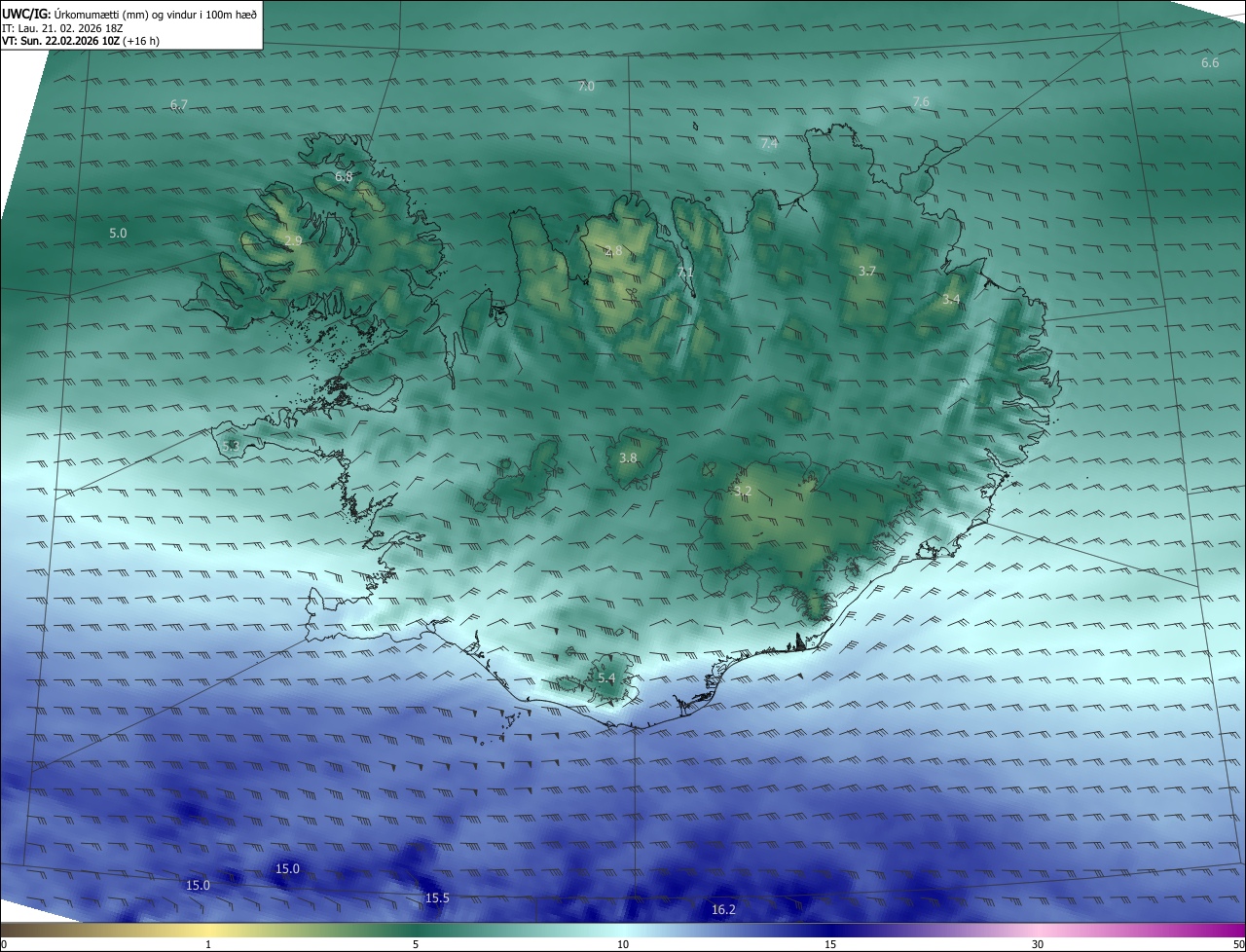Select the 2.9 value label
The height and width of the screenshot is (952, 1246).
(x=293, y=240)
